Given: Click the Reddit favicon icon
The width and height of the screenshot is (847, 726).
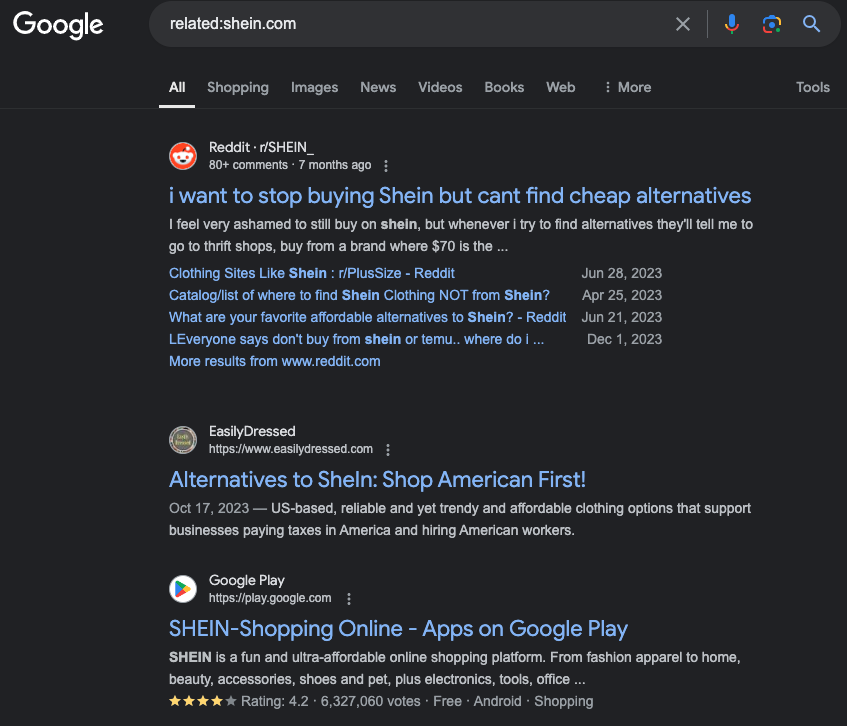Looking at the screenshot, I should [x=183, y=156].
